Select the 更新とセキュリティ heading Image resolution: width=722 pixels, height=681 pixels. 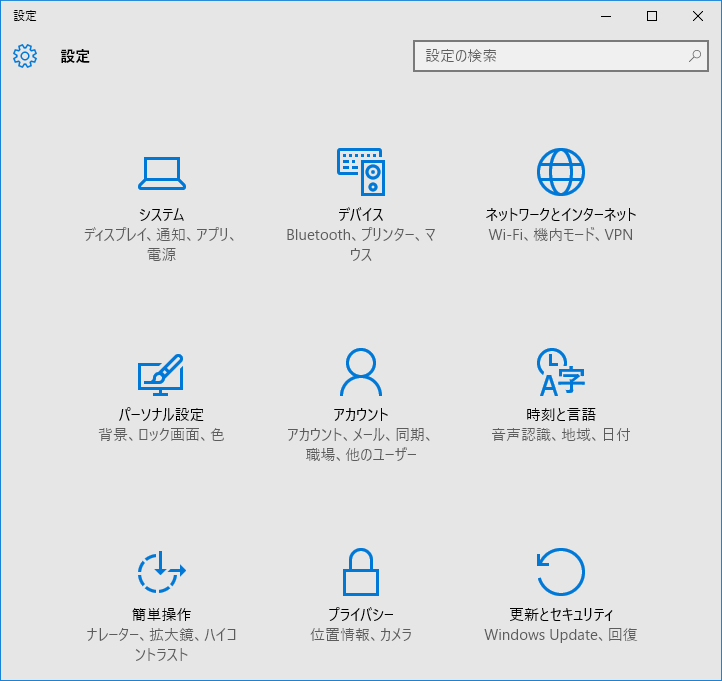[560, 614]
